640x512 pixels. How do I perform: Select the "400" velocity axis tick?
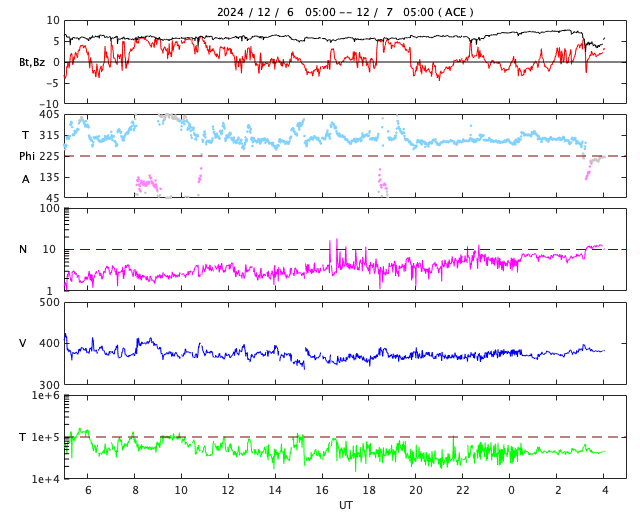49,343
